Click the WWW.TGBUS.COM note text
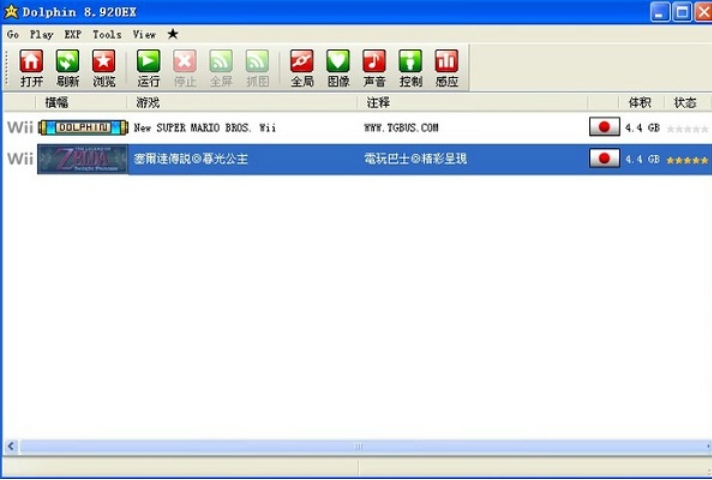This screenshot has height=480, width=712. coord(401,128)
